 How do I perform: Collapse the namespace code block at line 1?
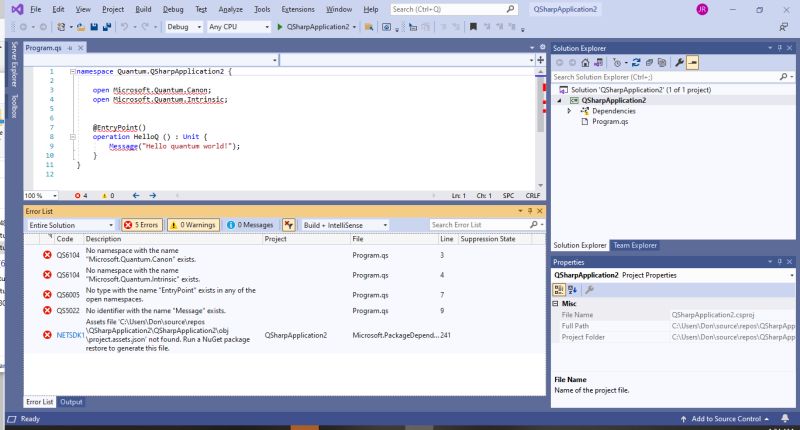pyautogui.click(x=72, y=72)
